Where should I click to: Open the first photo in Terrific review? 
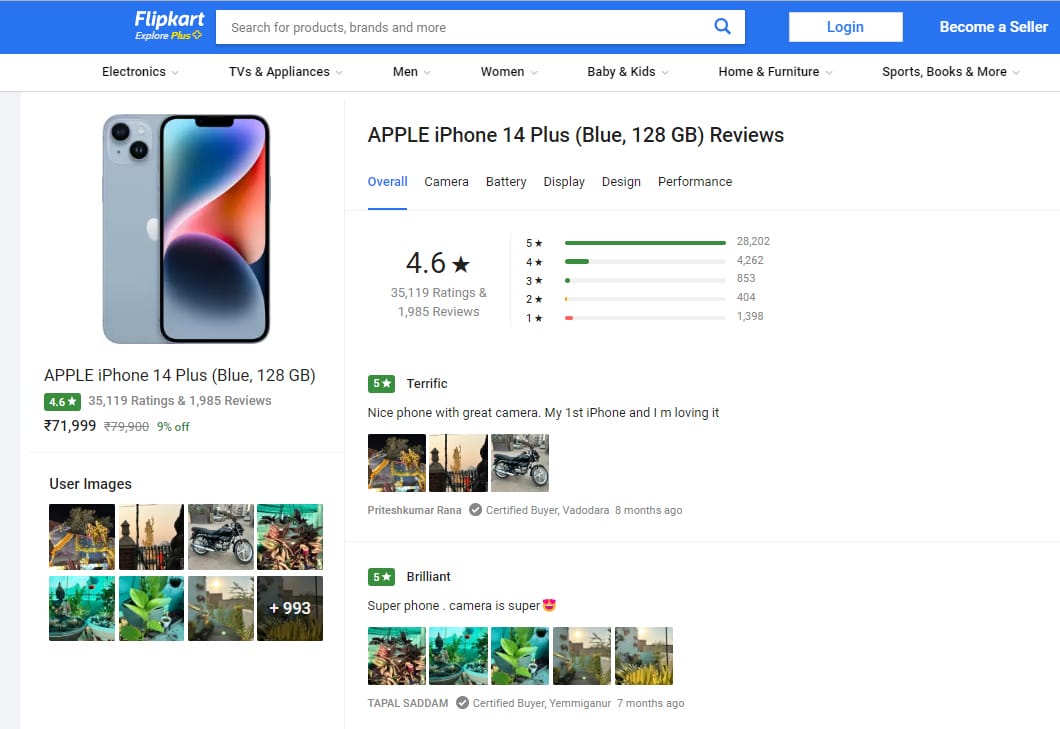pyautogui.click(x=397, y=463)
